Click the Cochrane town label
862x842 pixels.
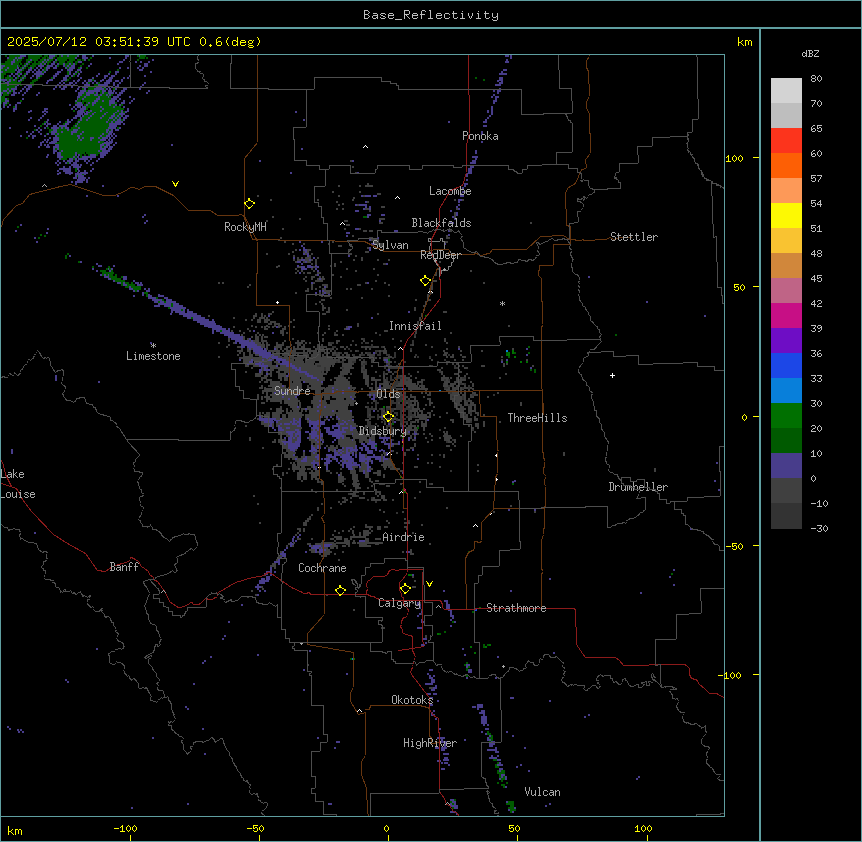(x=322, y=568)
